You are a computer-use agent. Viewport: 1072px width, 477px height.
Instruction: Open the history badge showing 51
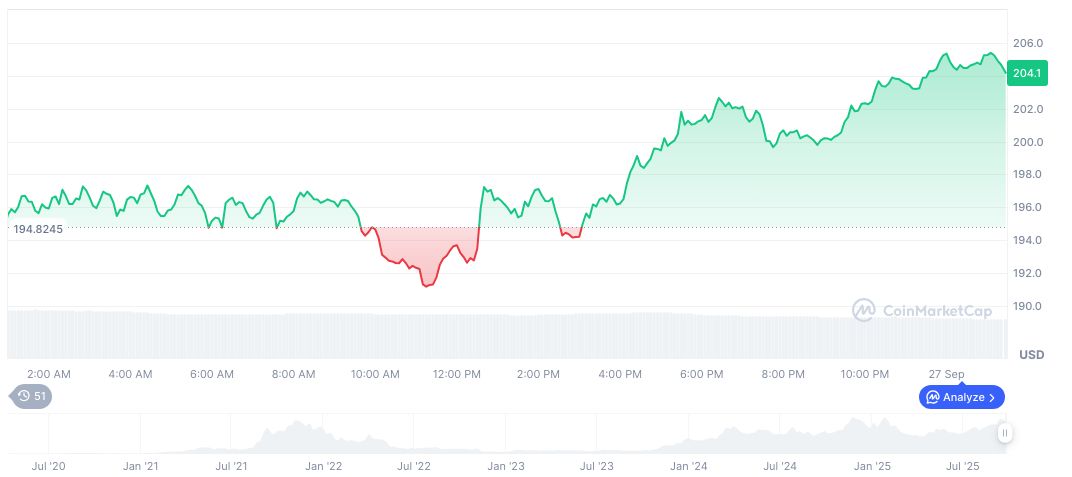coord(33,396)
